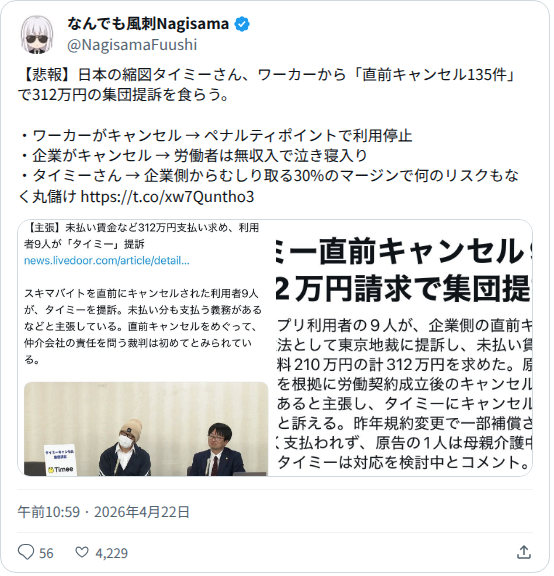Image resolution: width=554 pixels, height=576 pixels.
Task: Click the blue verified badge
Action: coord(242,24)
